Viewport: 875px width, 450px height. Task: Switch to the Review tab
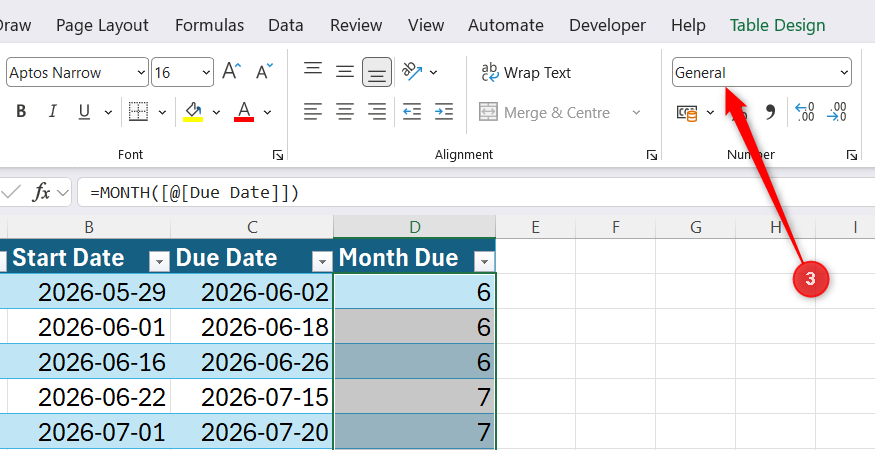point(356,25)
